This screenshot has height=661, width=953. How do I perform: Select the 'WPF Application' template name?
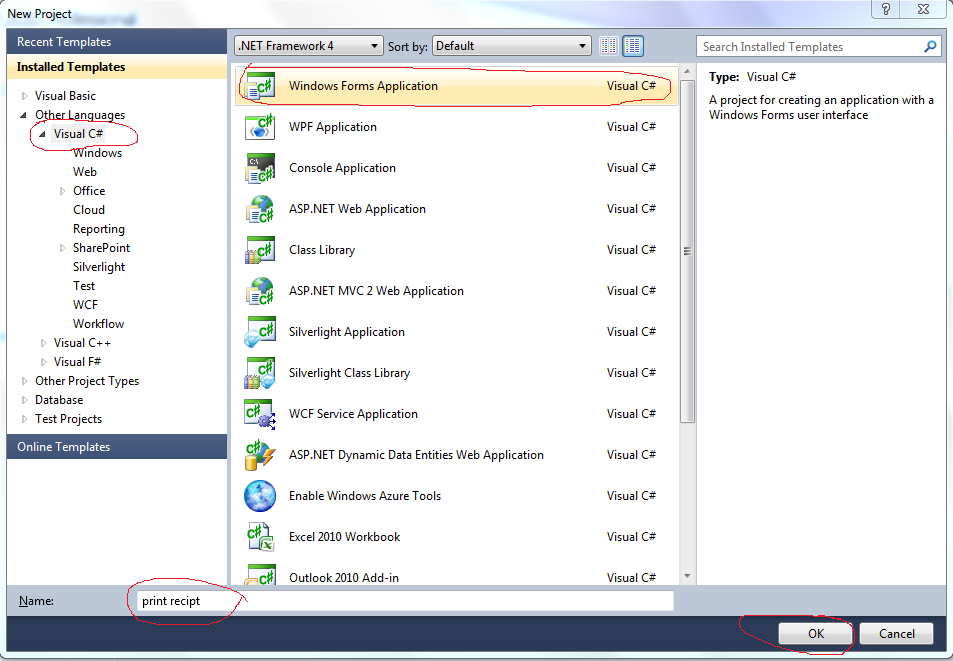click(332, 127)
